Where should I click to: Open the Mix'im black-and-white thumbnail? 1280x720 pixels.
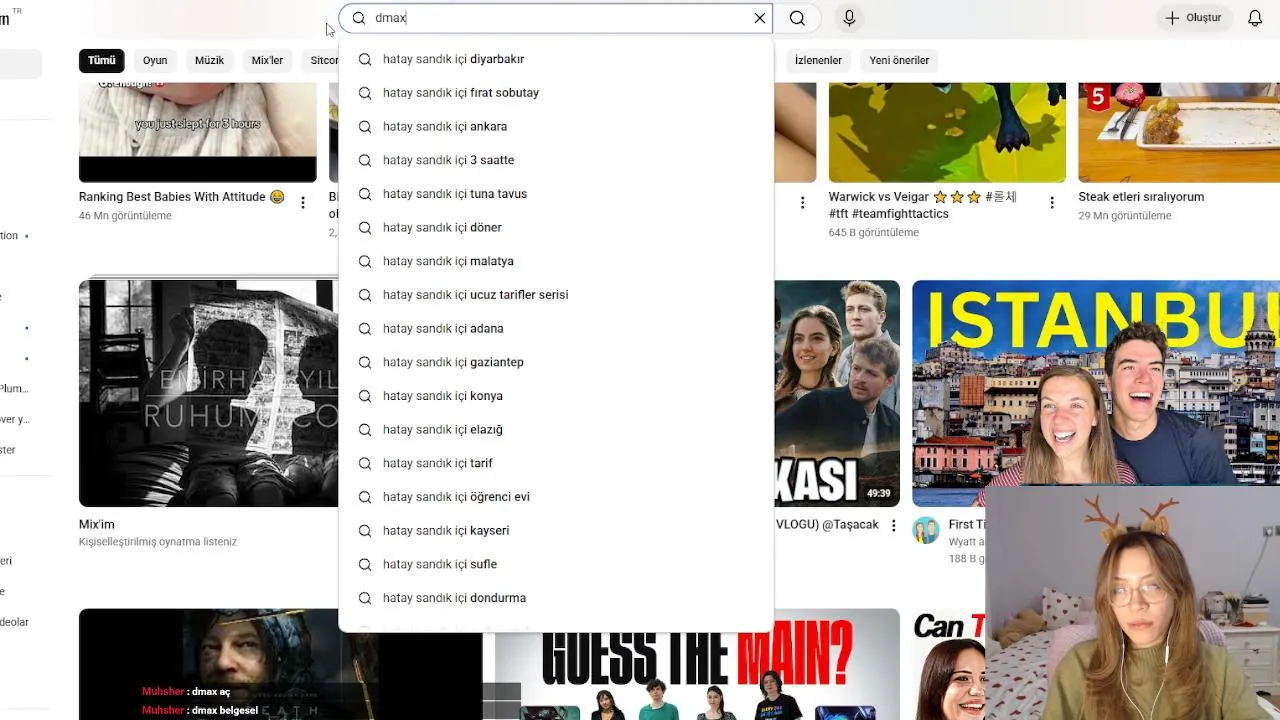(208, 393)
